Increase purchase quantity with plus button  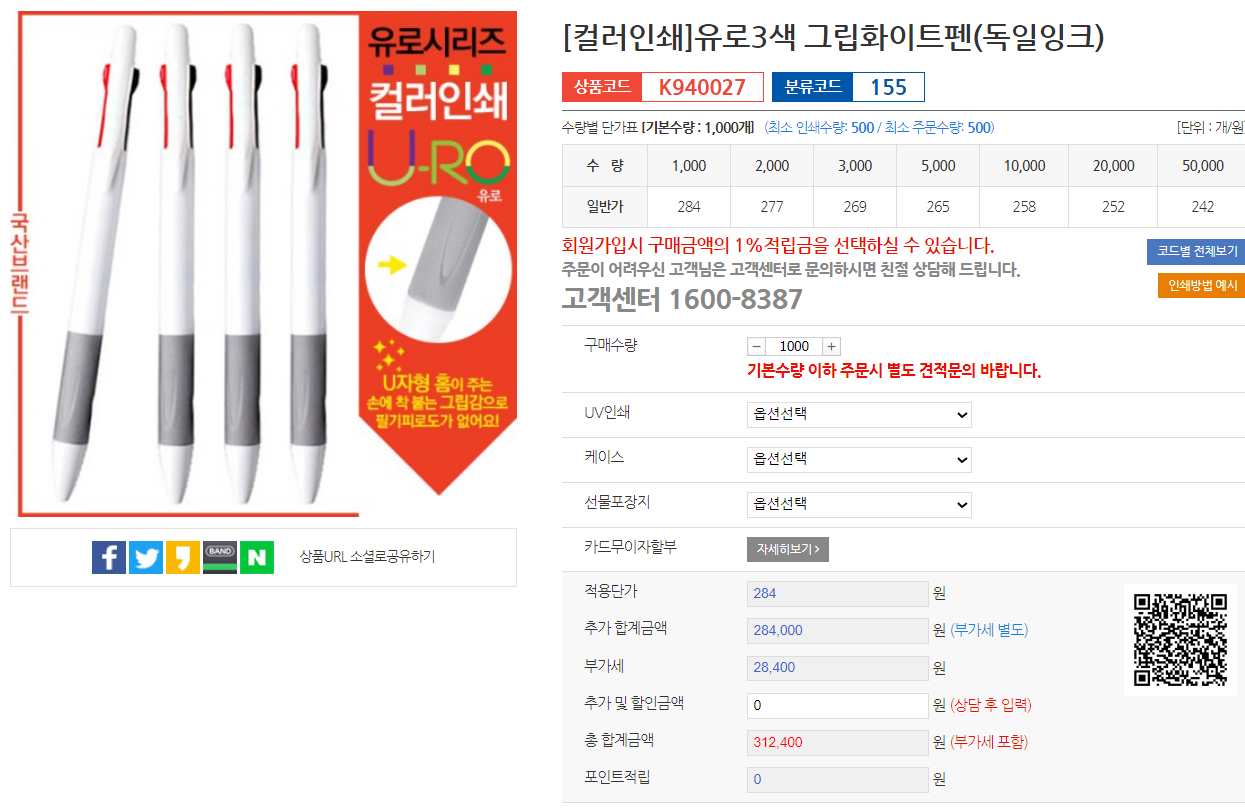point(831,346)
